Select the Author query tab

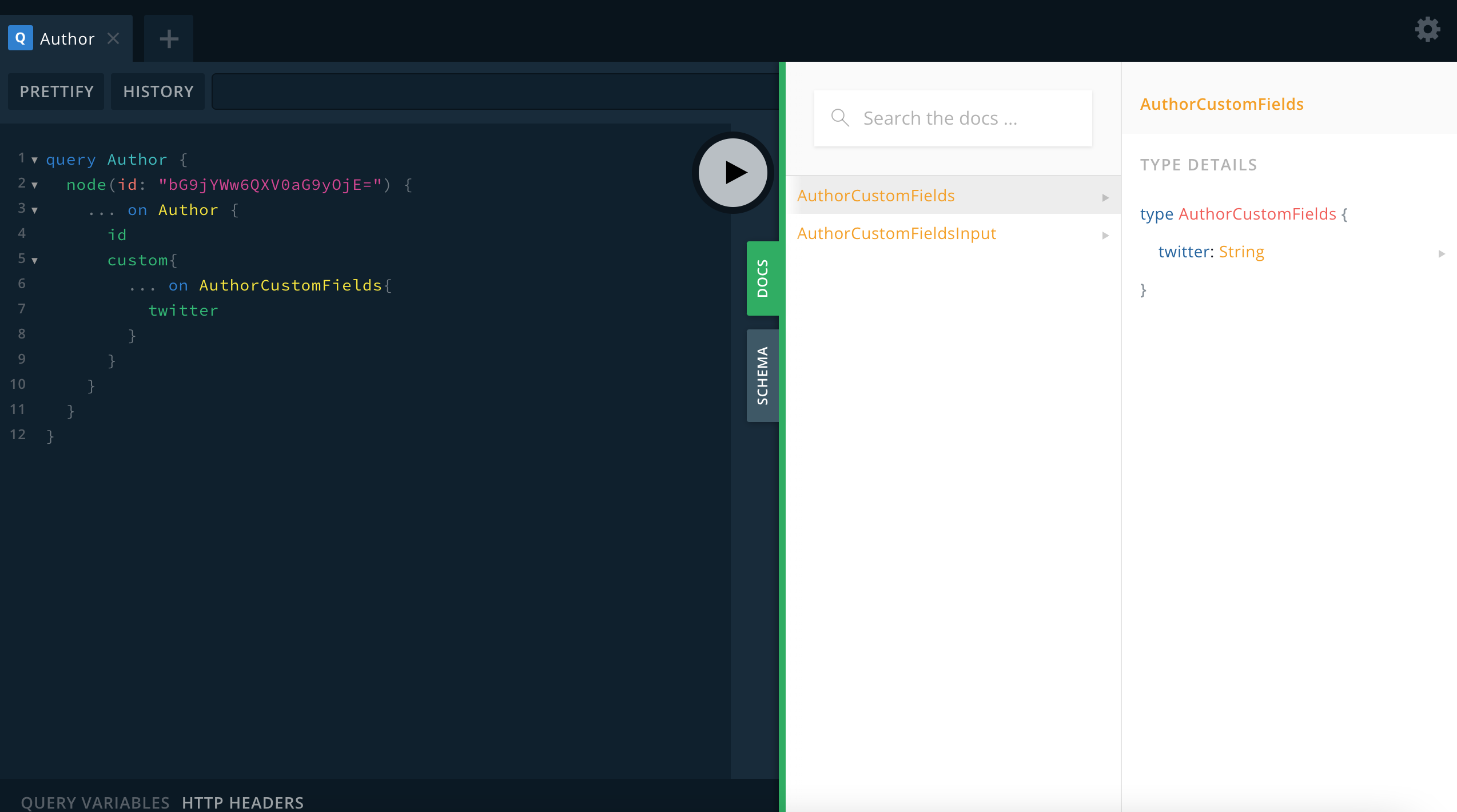coord(66,38)
